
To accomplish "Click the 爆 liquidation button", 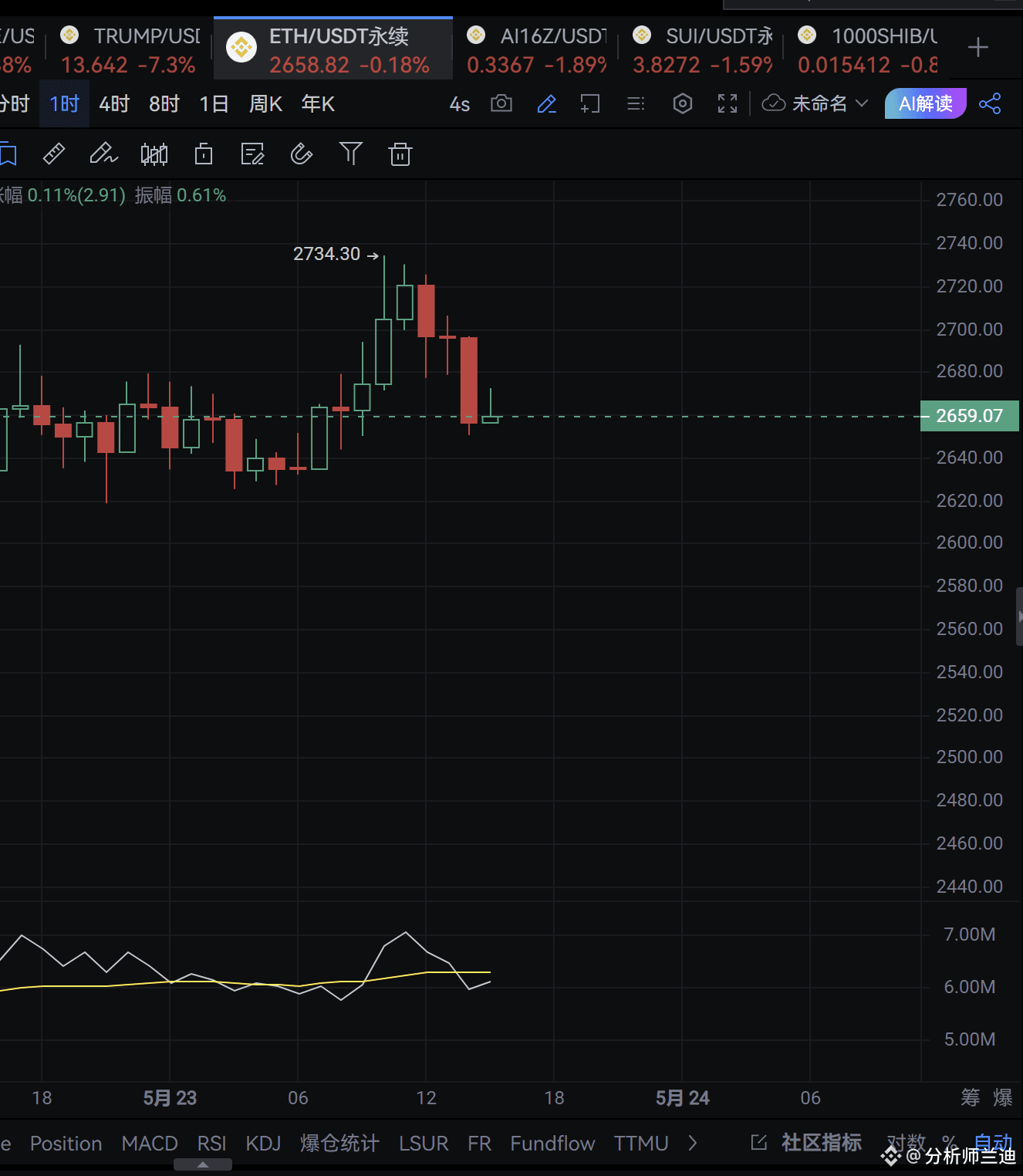I will [x=1002, y=1097].
